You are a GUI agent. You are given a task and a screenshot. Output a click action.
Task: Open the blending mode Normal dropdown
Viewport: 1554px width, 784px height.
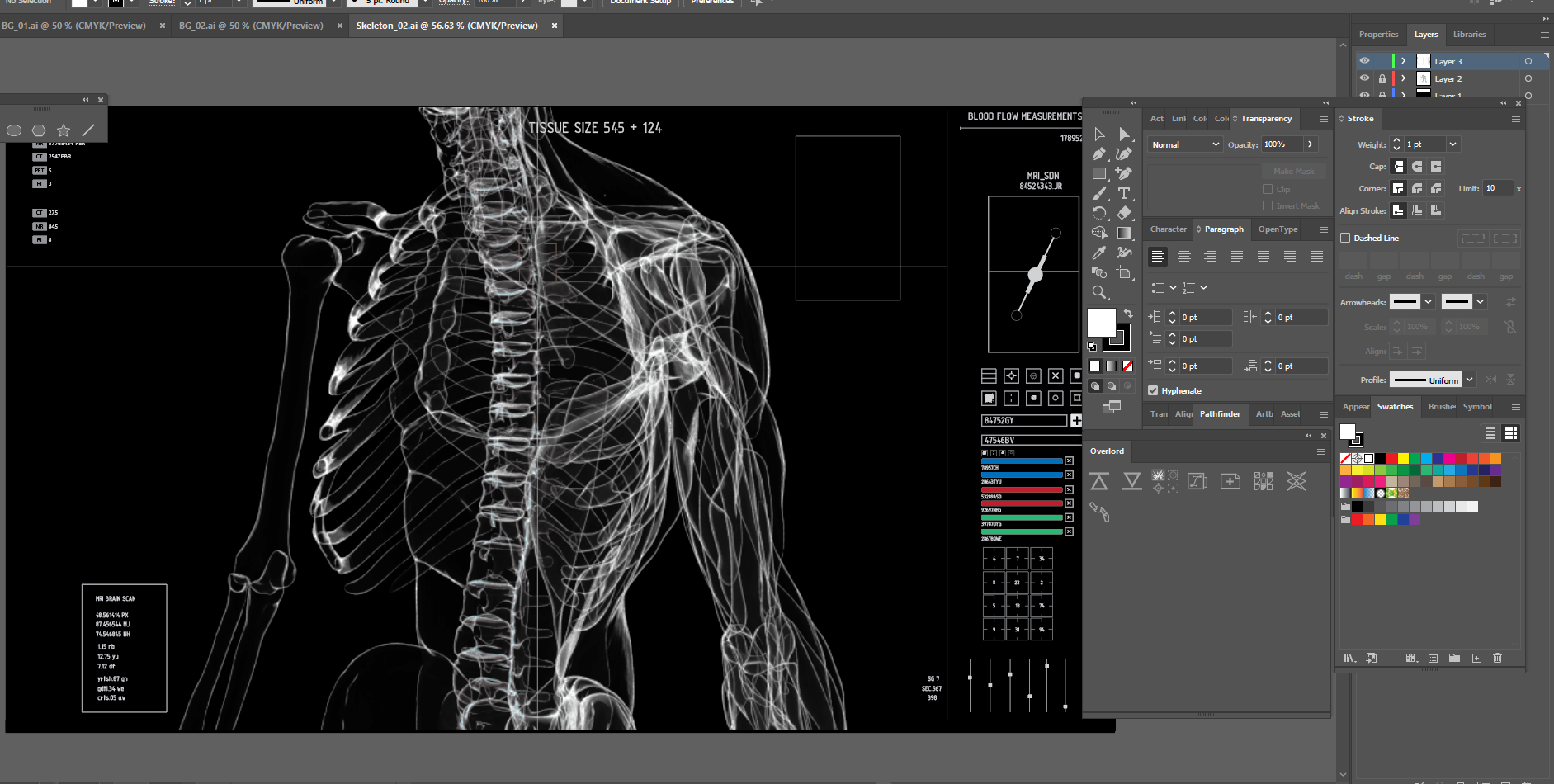click(1184, 144)
